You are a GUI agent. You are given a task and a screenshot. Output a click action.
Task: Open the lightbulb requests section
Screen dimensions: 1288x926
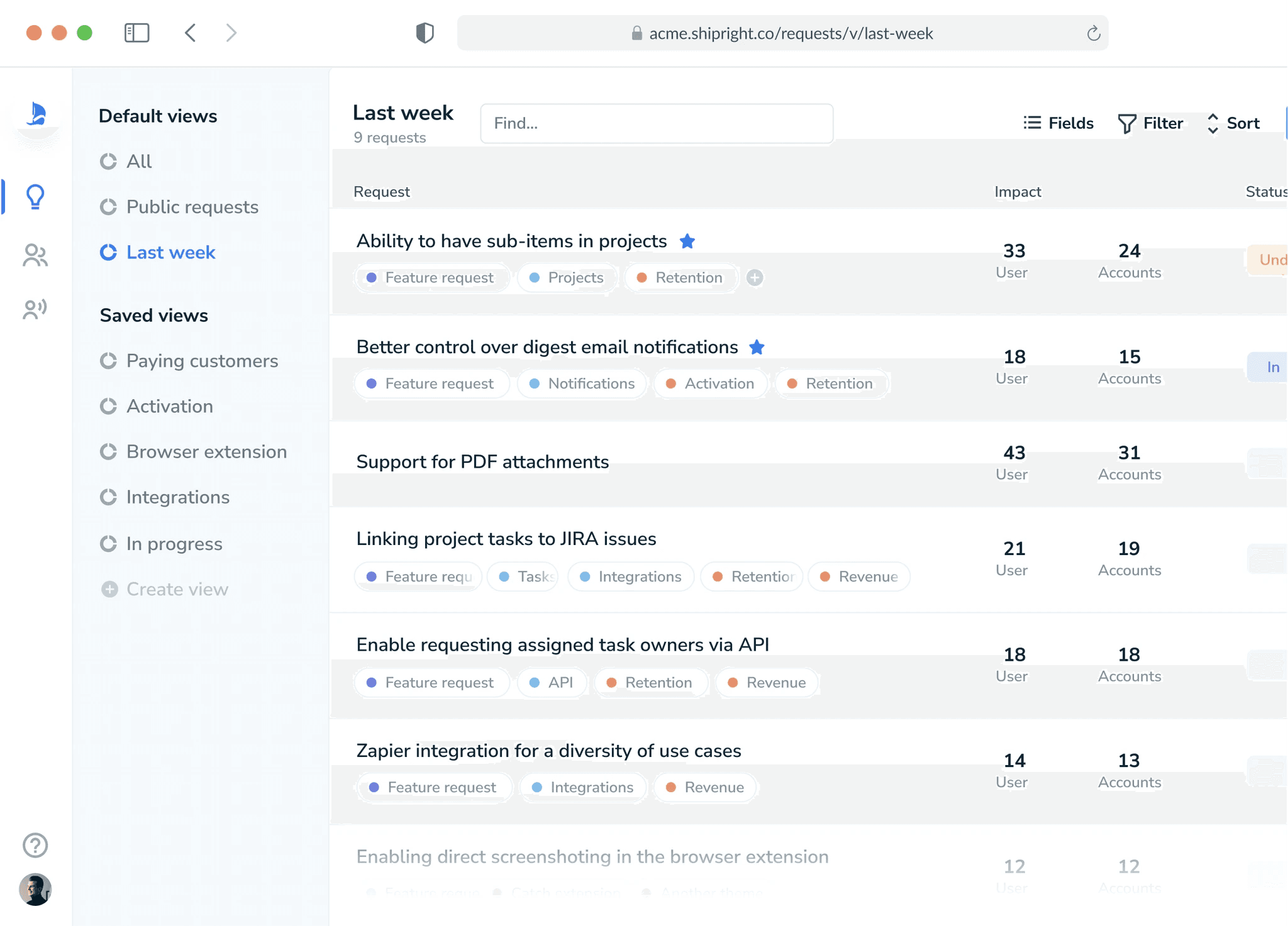[35, 197]
